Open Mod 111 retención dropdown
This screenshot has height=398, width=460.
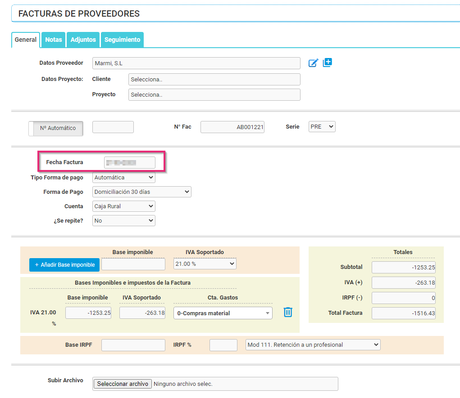point(313,345)
